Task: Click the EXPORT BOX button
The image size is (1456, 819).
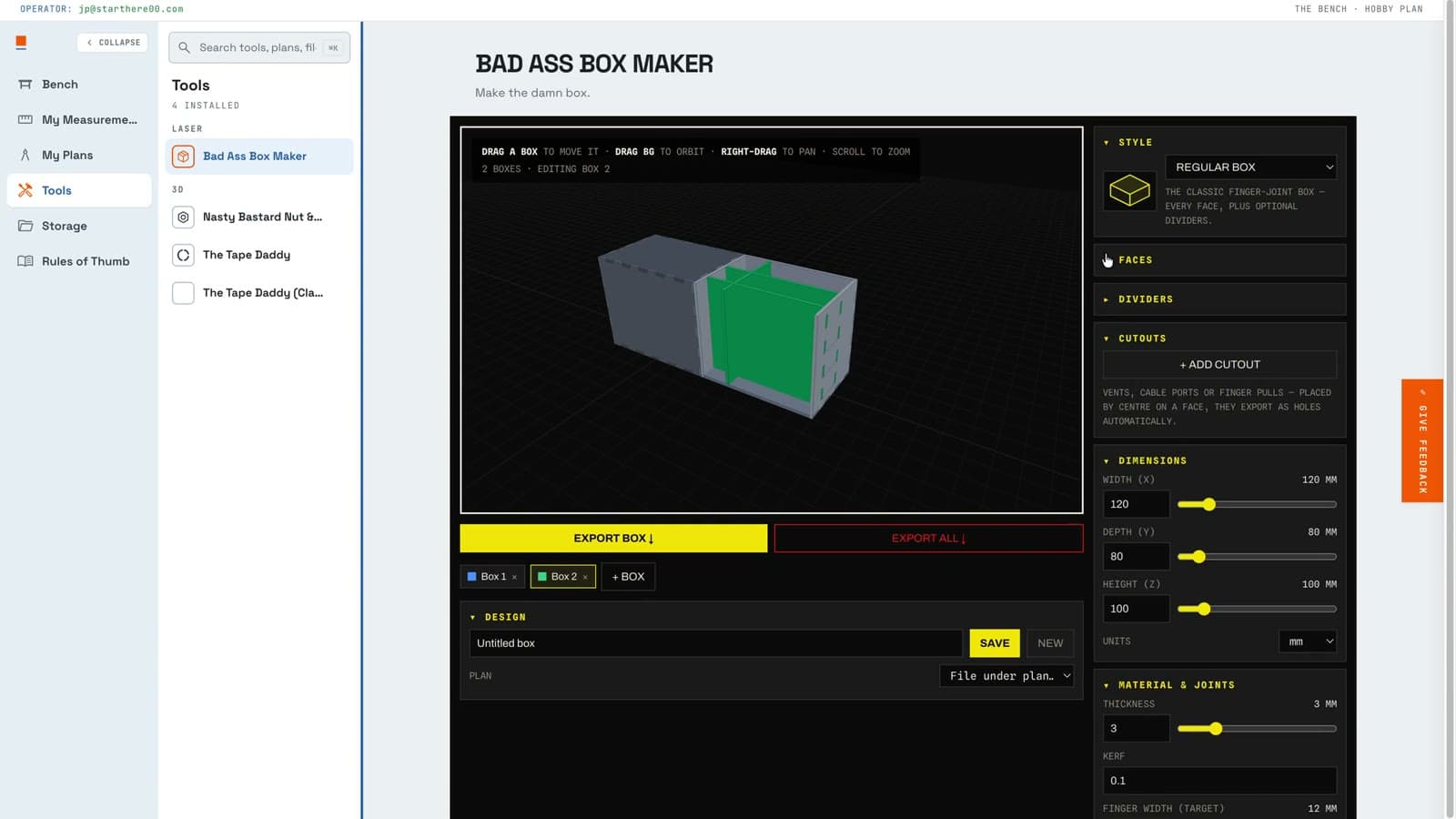Action: (613, 538)
